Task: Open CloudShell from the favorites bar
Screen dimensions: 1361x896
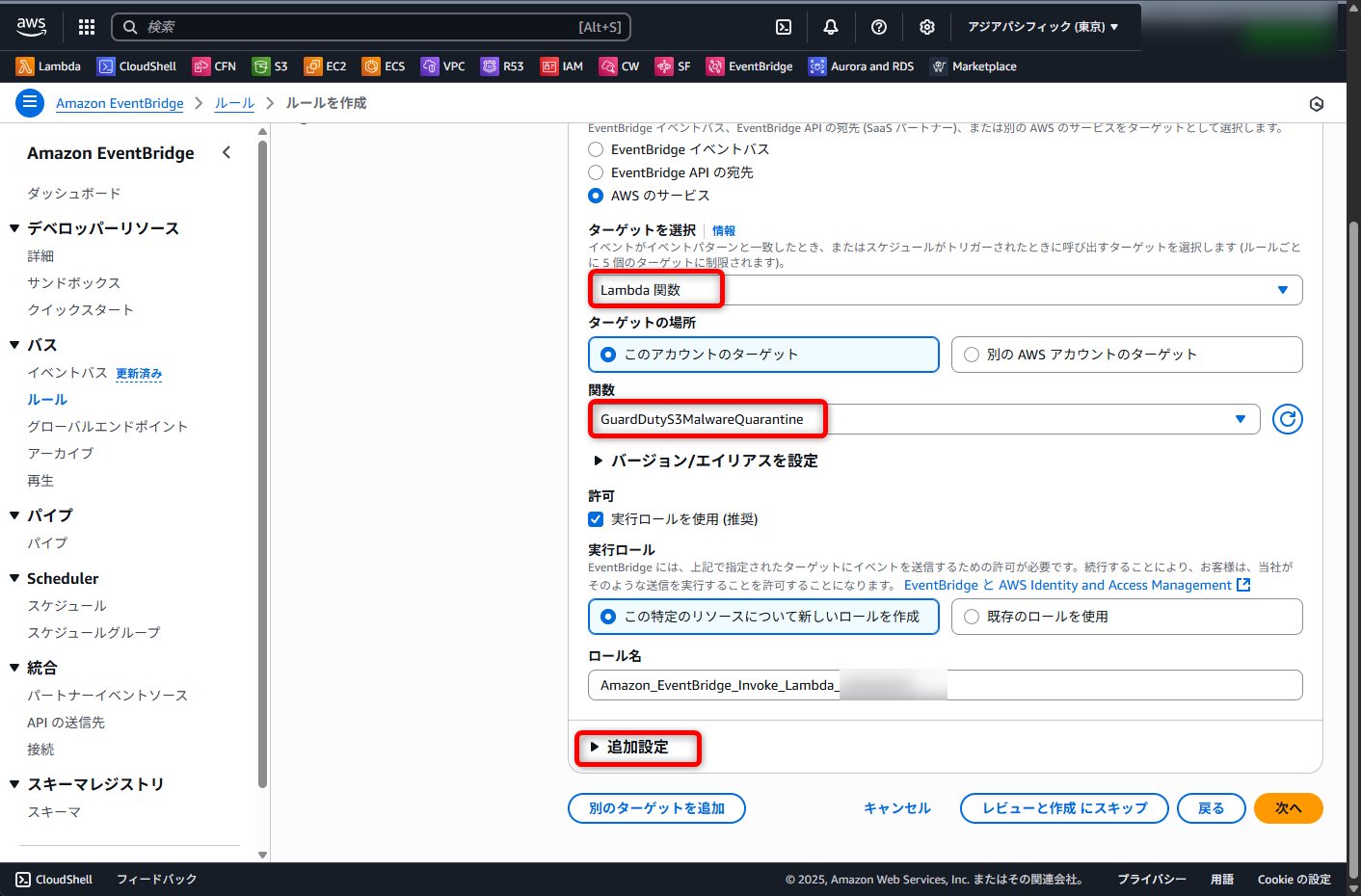Action: [137, 66]
